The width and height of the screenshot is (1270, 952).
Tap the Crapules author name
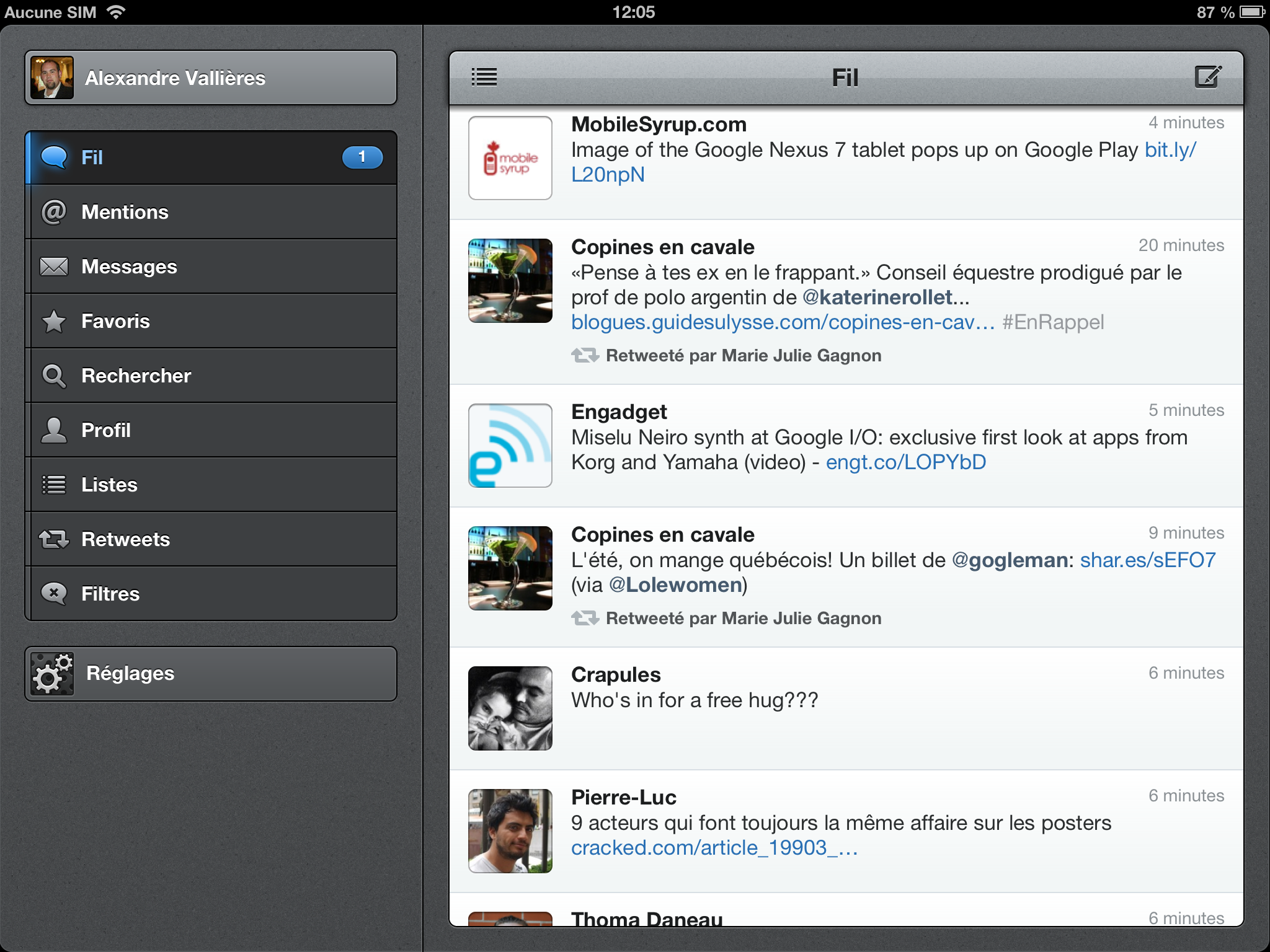coord(616,675)
